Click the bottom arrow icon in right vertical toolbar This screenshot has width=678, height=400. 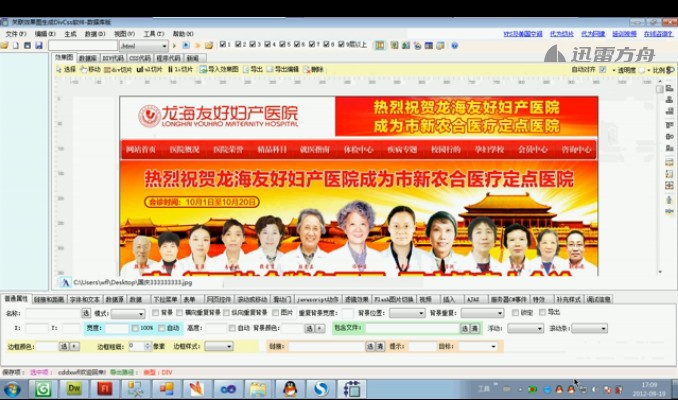coord(669,211)
